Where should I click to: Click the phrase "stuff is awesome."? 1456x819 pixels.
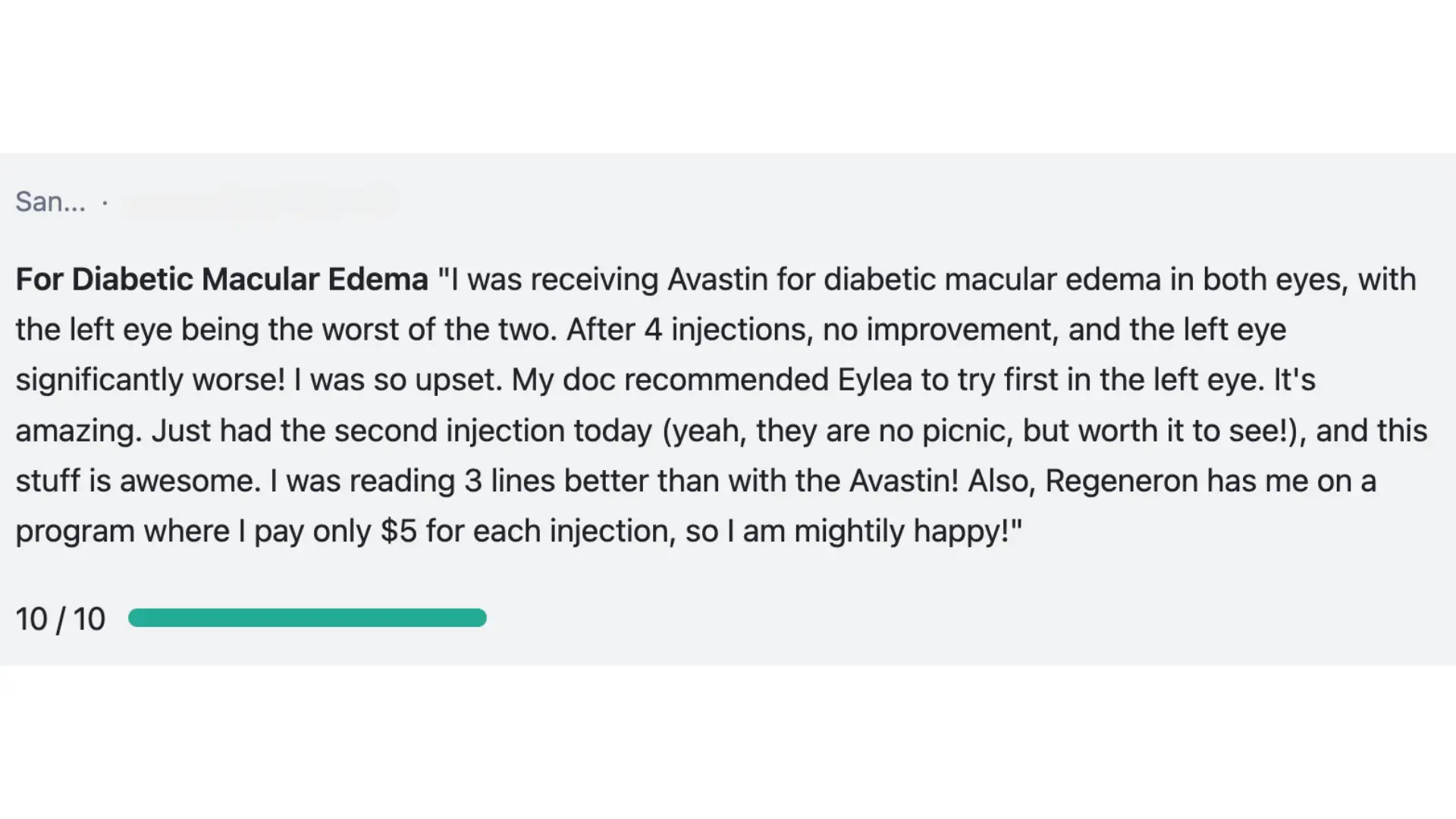tap(138, 482)
